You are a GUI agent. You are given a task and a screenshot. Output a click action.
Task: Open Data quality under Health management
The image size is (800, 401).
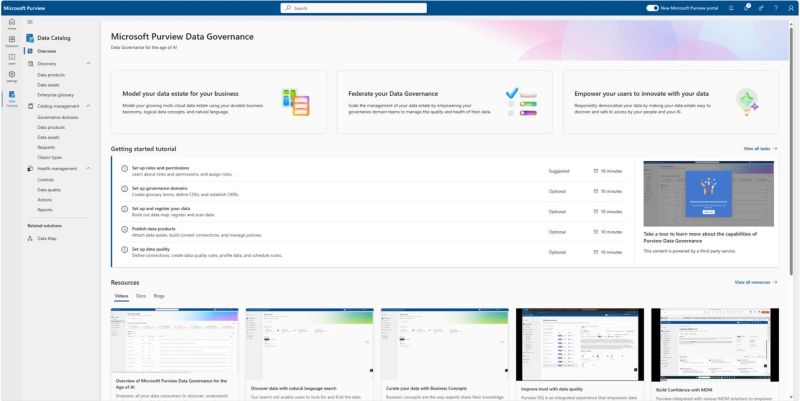[49, 190]
